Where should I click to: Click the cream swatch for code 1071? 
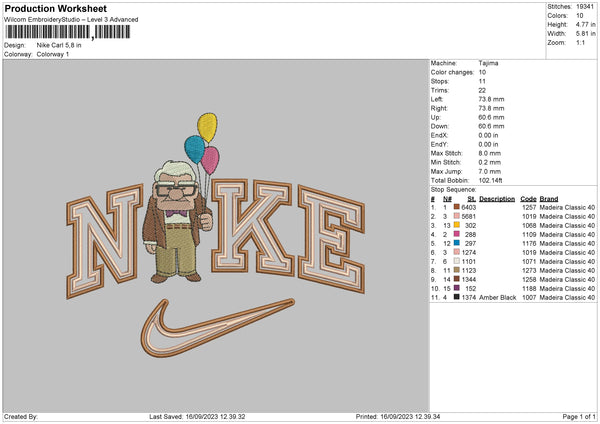coord(457,261)
